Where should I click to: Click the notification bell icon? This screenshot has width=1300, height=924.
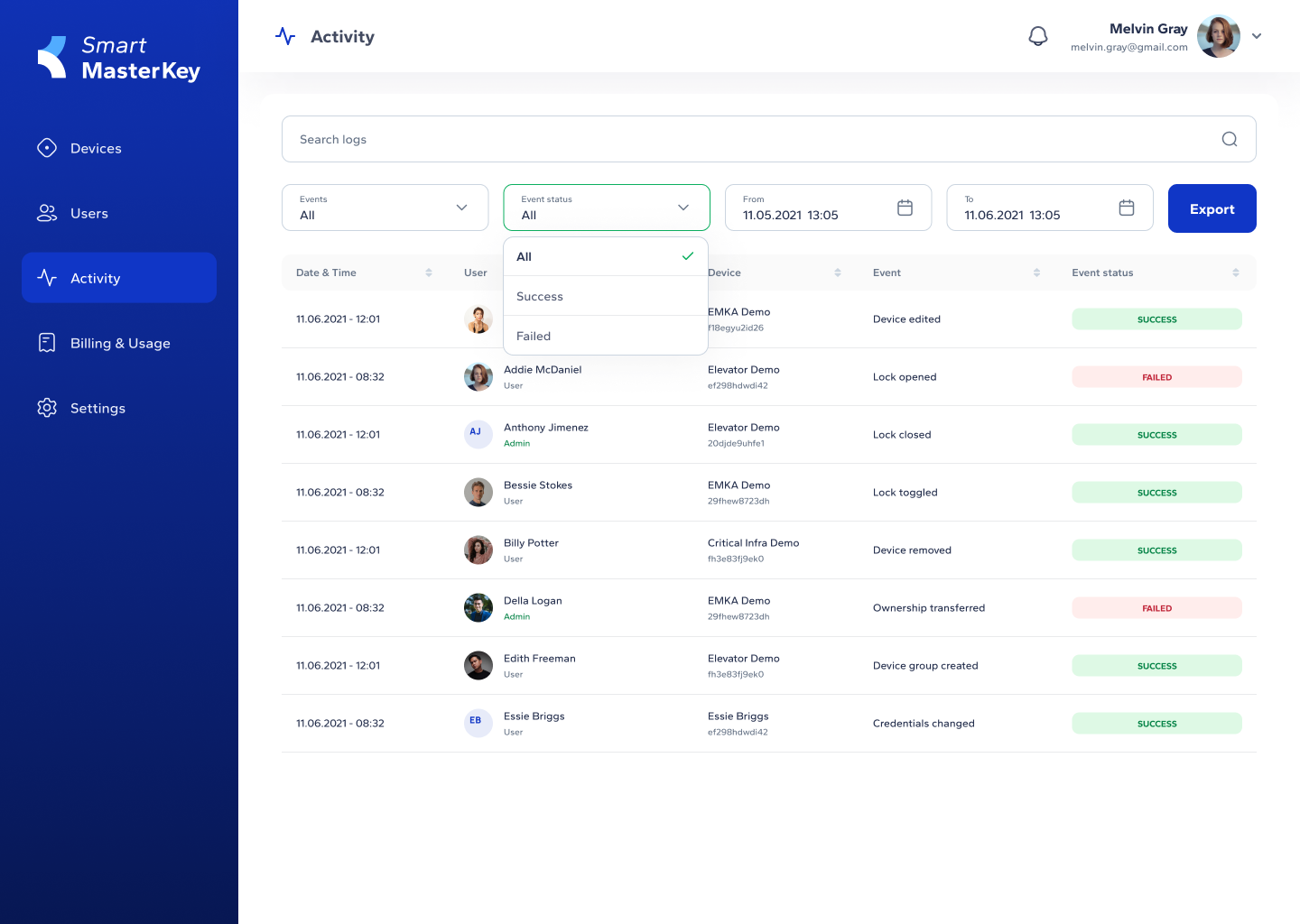1038,36
